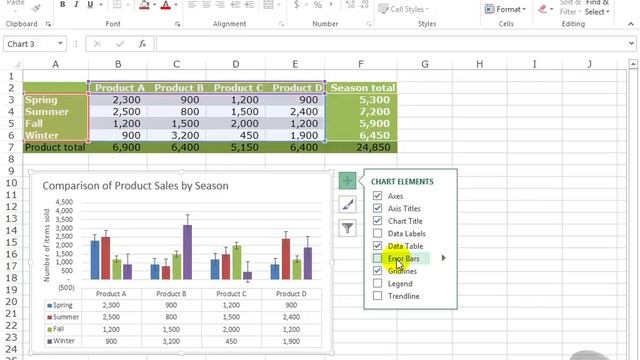Click the green Chart Elements plus button

[347, 180]
